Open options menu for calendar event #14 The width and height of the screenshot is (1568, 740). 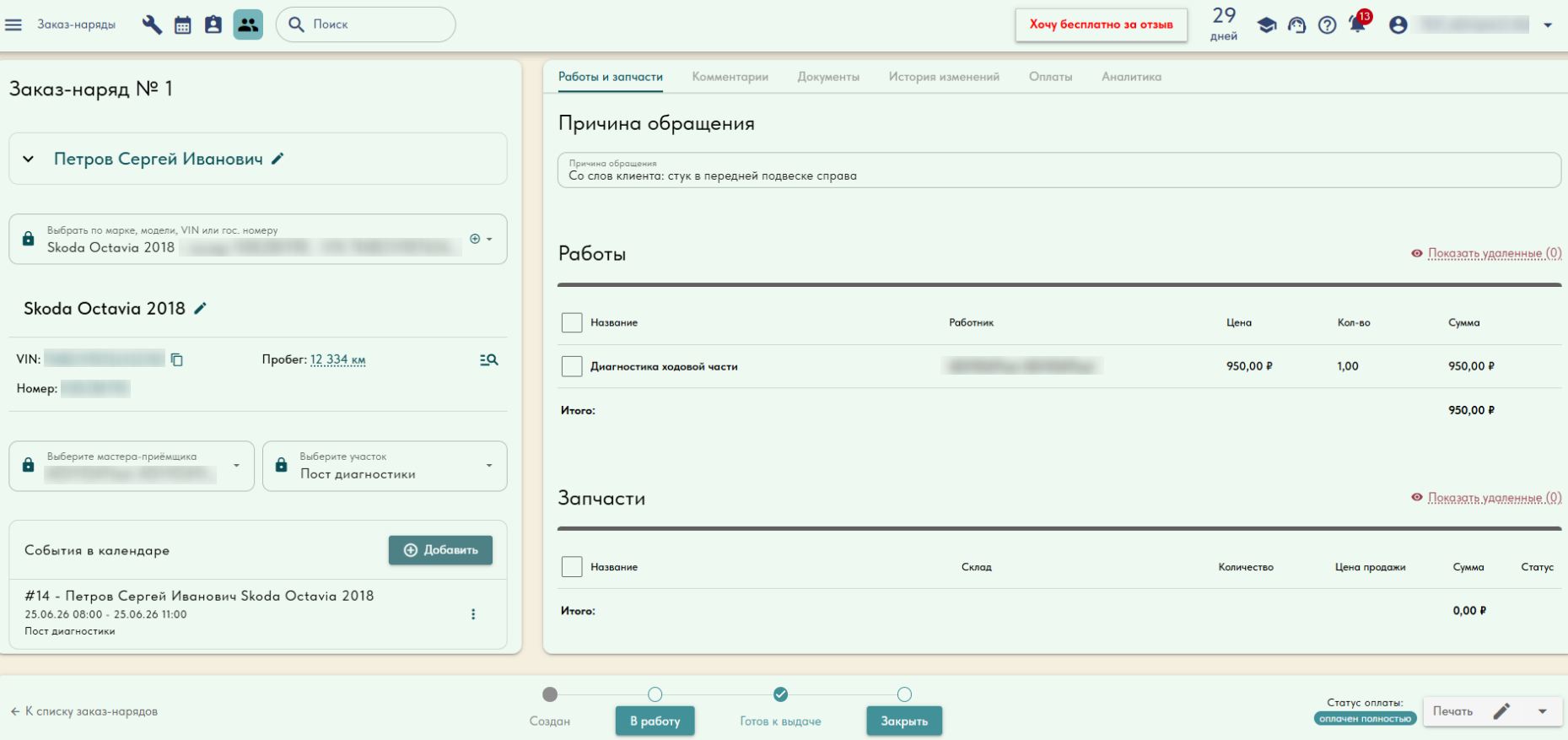coord(473,614)
